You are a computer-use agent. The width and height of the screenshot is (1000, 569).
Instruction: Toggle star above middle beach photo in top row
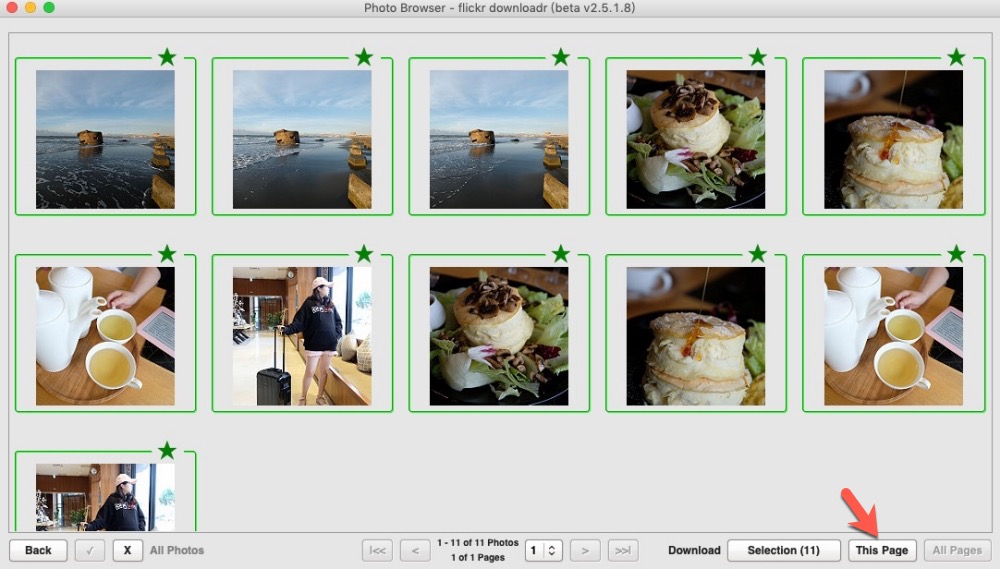click(364, 57)
